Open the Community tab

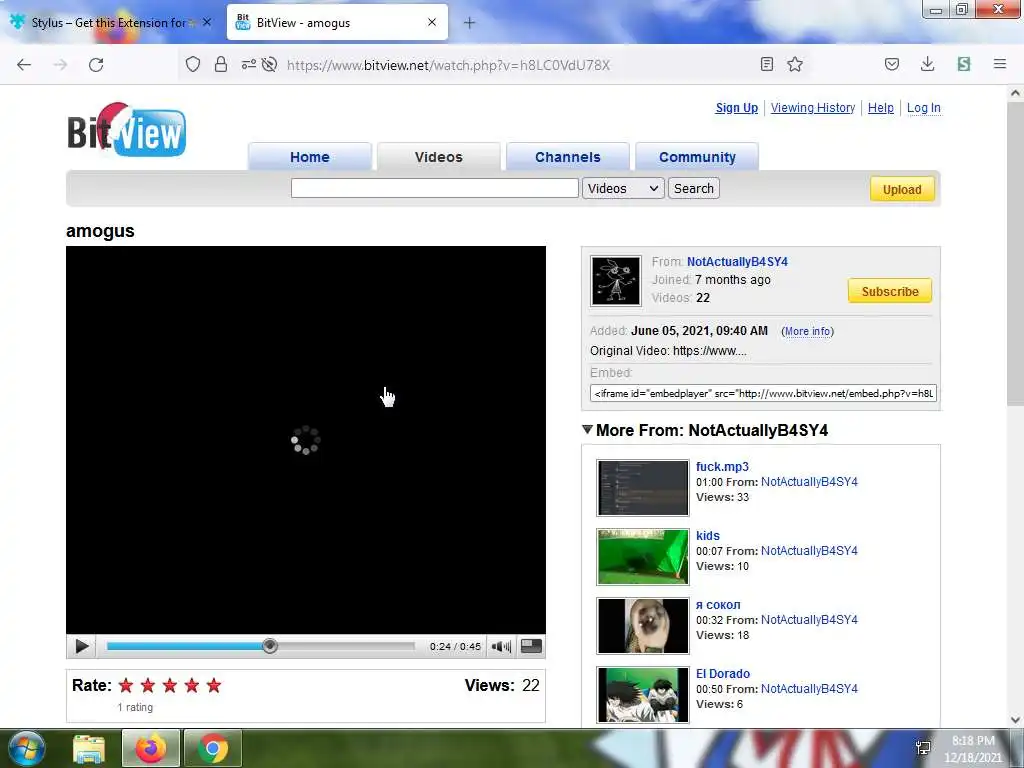(697, 157)
